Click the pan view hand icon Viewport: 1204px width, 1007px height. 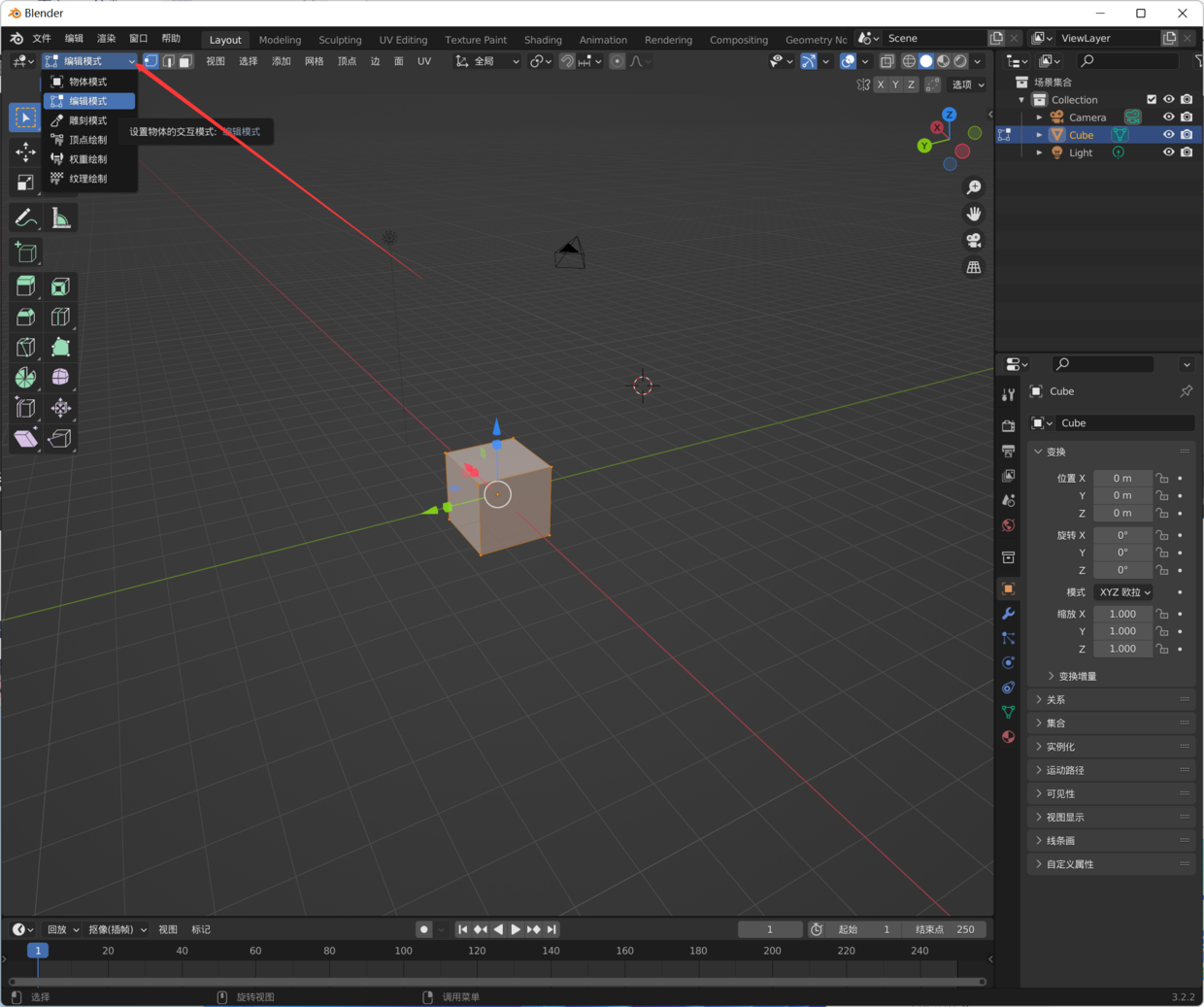(x=974, y=214)
